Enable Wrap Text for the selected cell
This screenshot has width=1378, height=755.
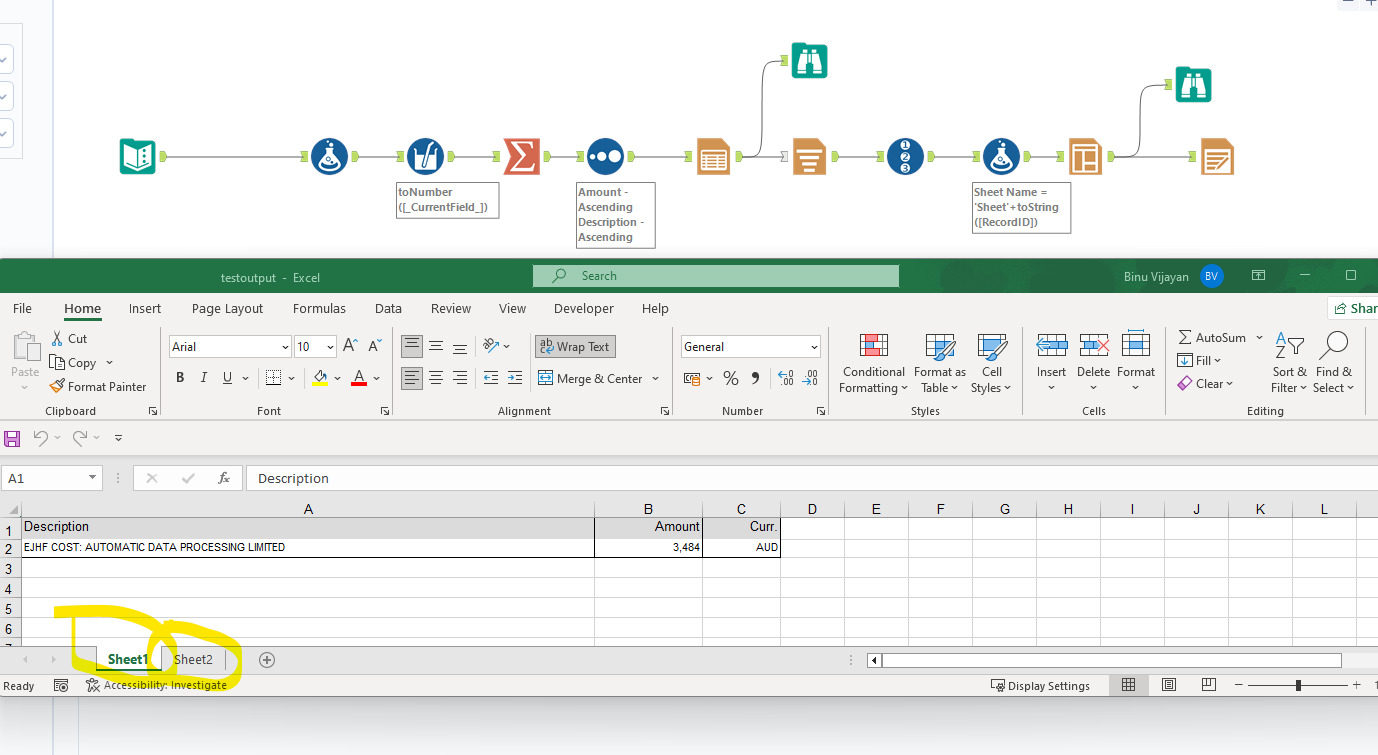574,346
